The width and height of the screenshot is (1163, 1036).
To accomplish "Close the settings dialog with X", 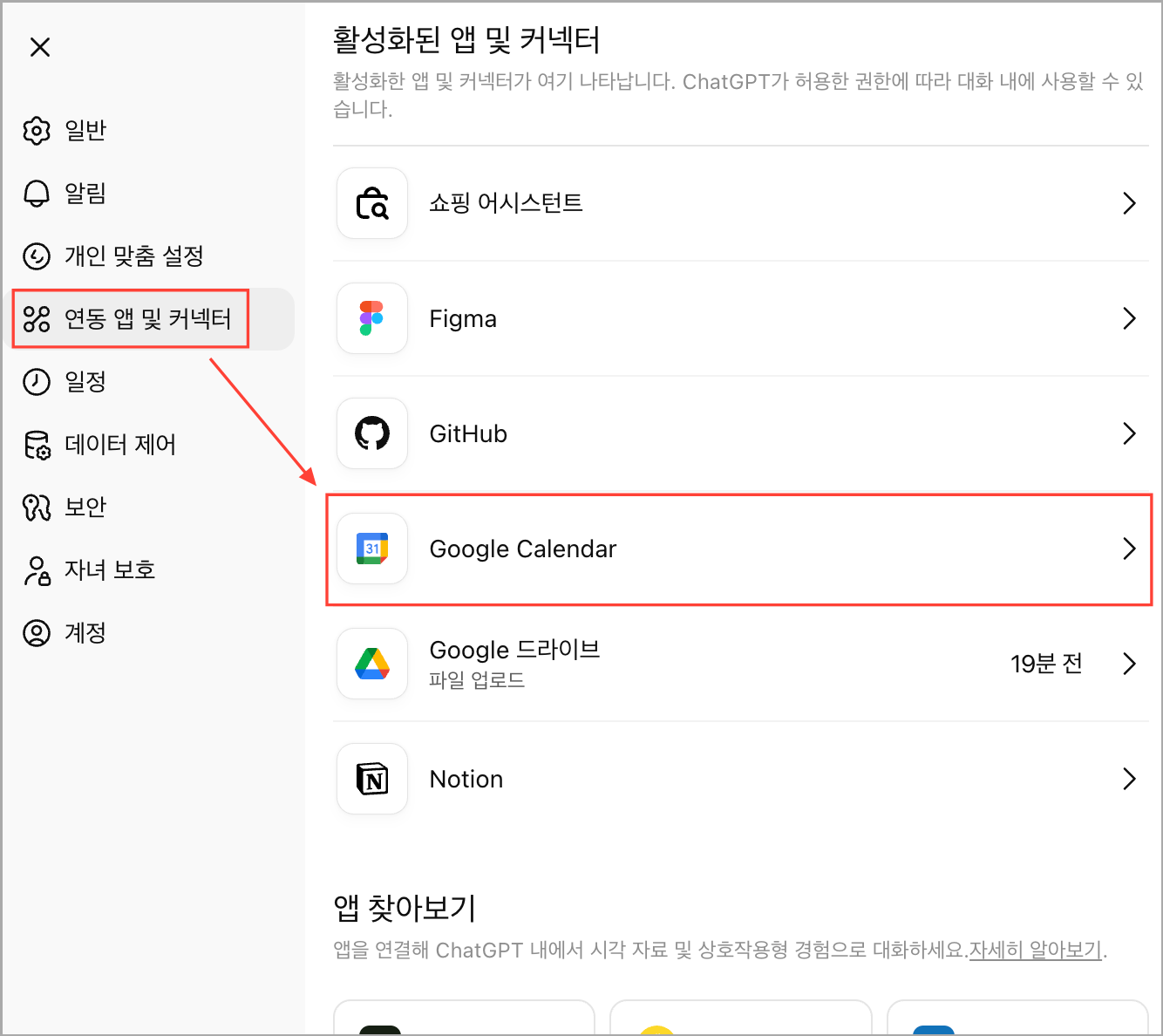I will pos(40,47).
